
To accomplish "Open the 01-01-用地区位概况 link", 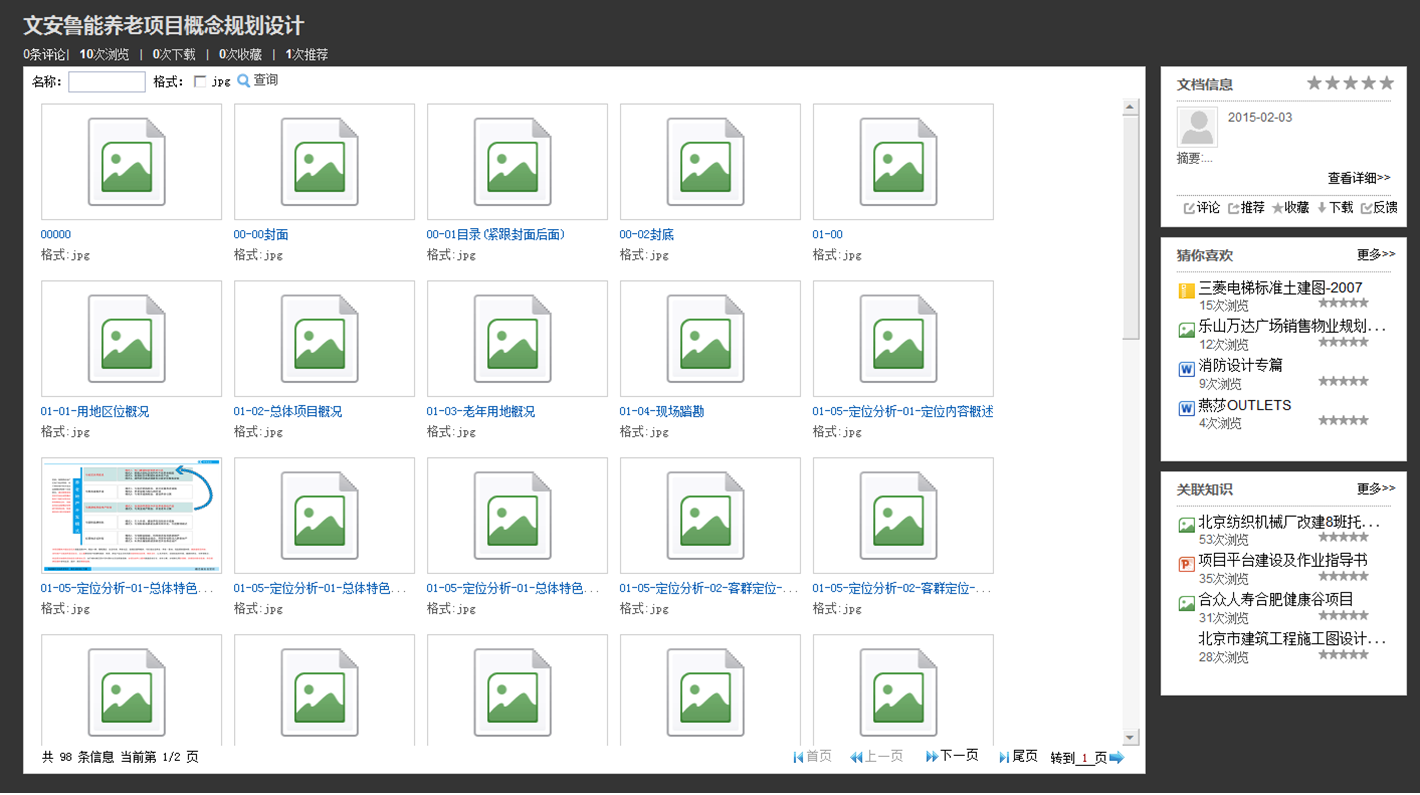I will [95, 412].
